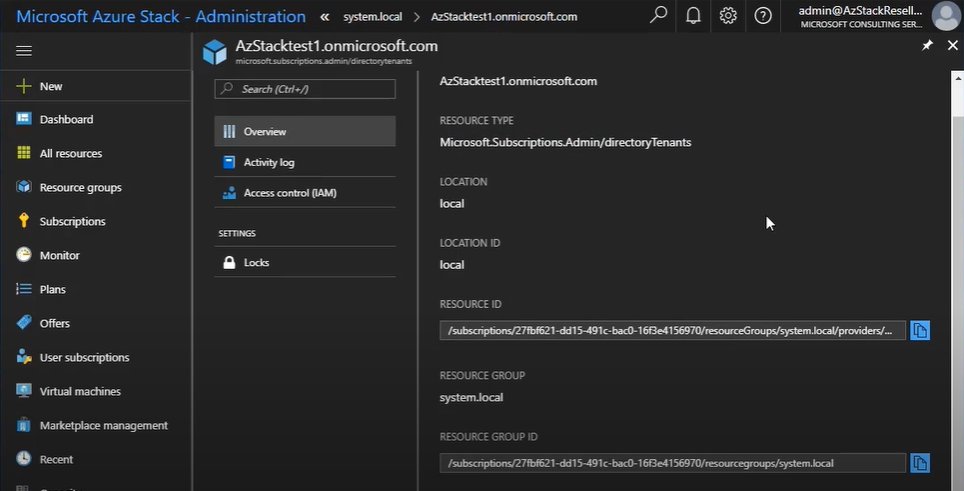Copy the Resource Group ID value
The height and width of the screenshot is (491, 964).
(x=920, y=463)
